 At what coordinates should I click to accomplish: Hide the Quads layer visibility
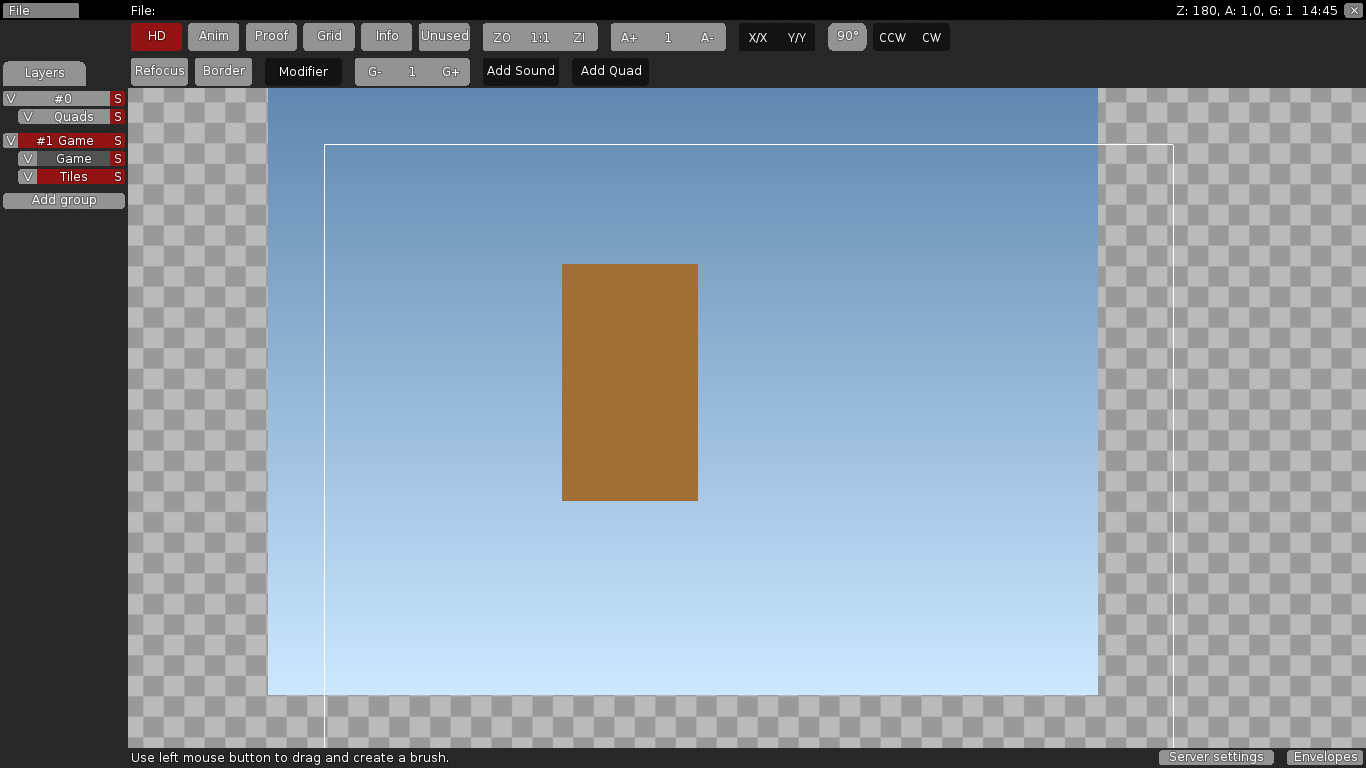[x=26, y=116]
